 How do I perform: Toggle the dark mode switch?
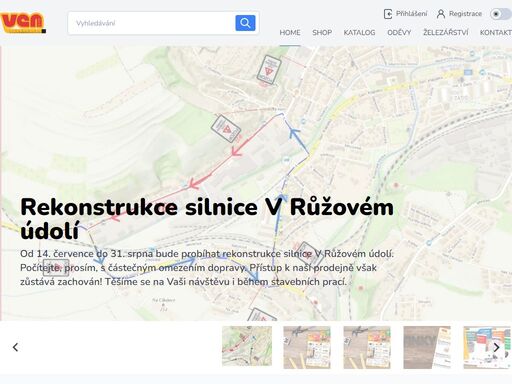501,14
